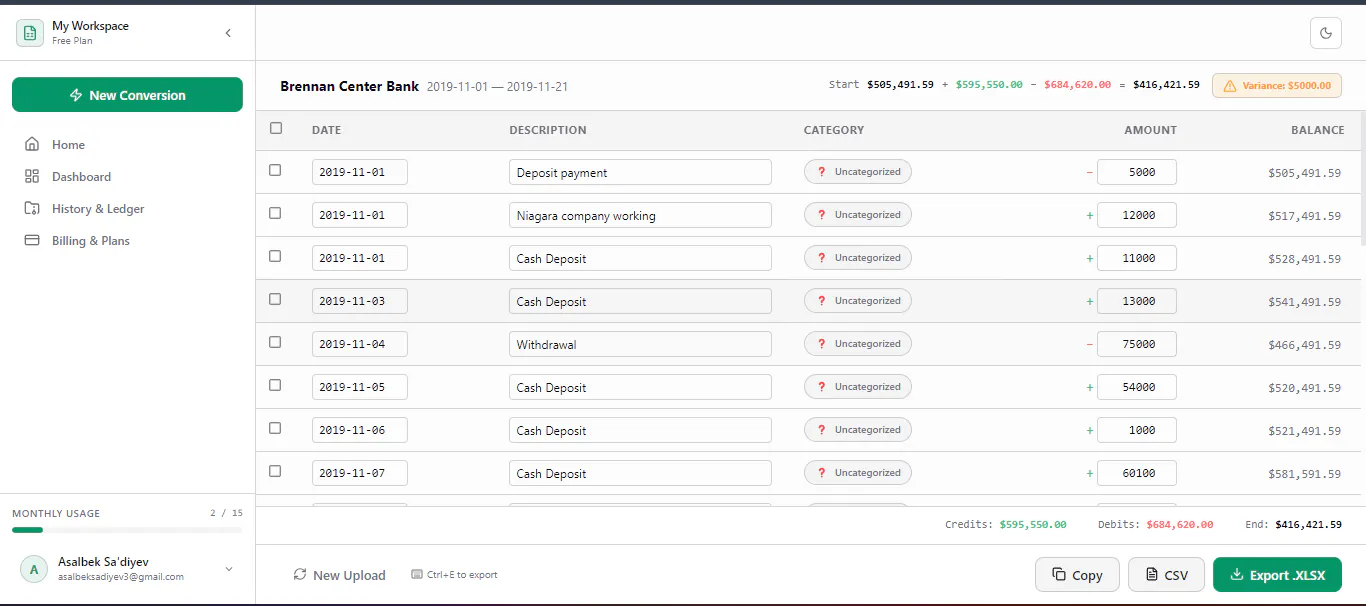The image size is (1366, 606).
Task: Toggle plus sign beside amount 54000
Action: [1089, 388]
